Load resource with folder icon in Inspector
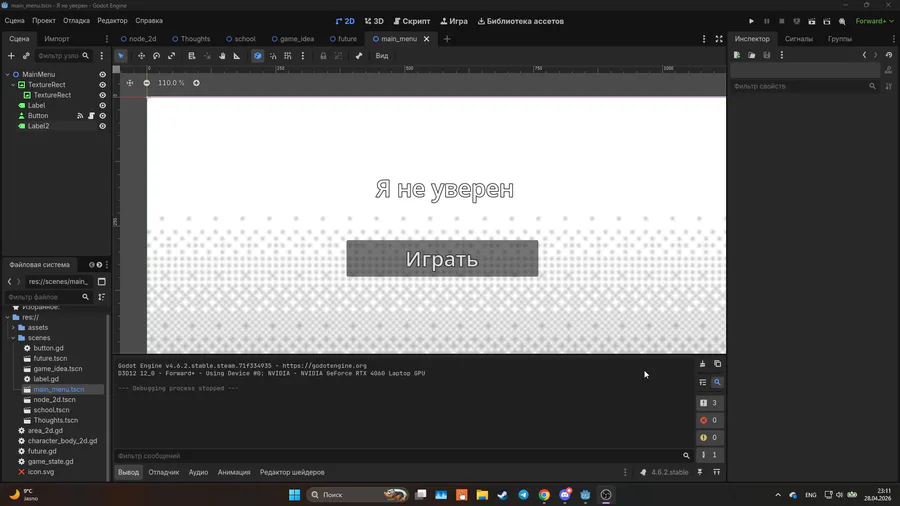 (x=752, y=55)
